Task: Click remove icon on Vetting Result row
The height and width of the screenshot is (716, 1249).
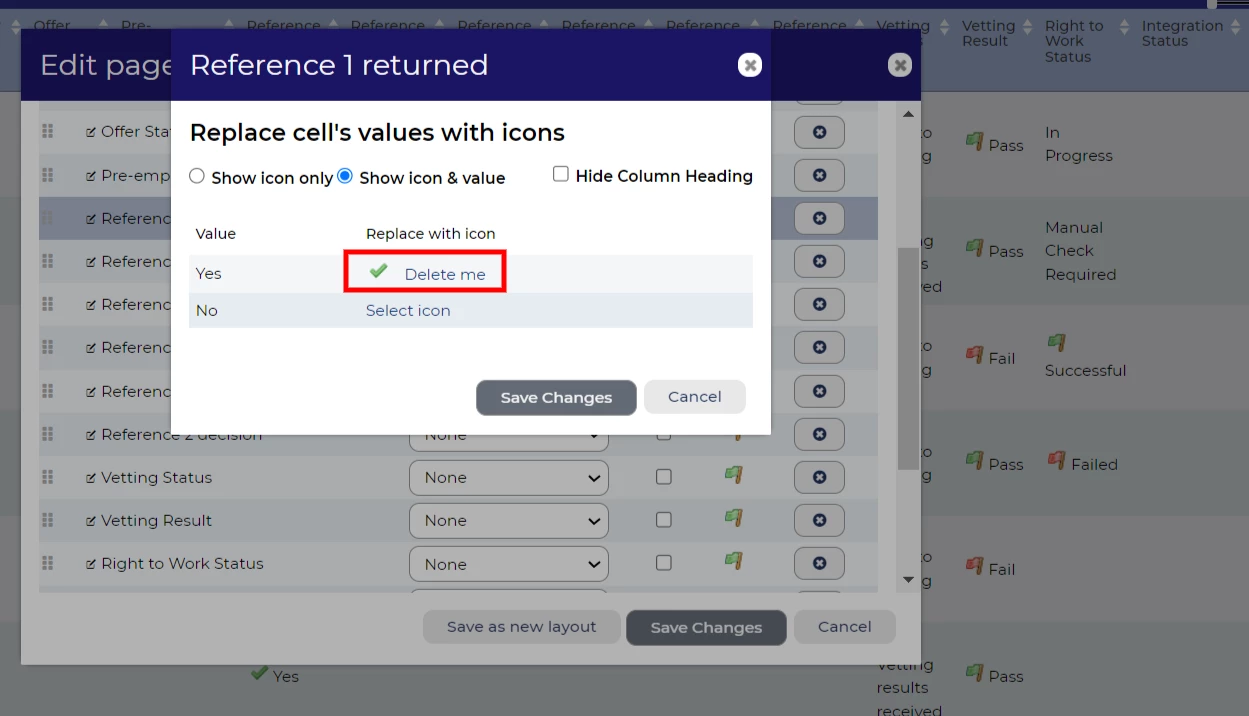Action: tap(819, 520)
